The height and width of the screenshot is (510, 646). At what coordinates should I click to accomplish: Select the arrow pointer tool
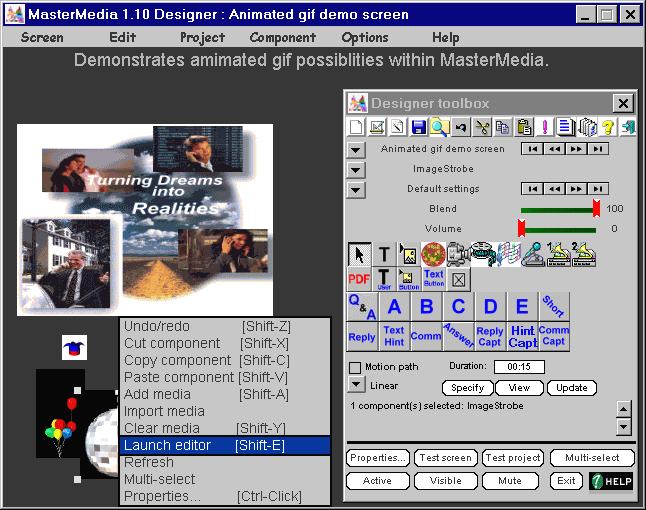359,254
